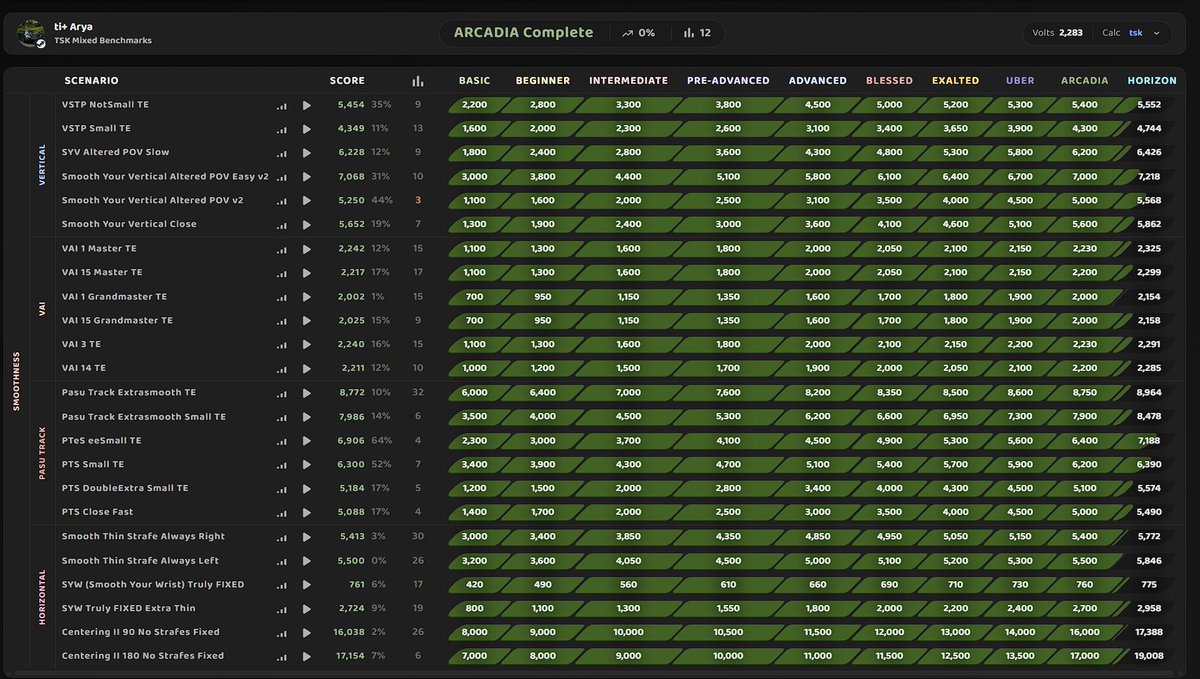The height and width of the screenshot is (679, 1200).
Task: Click the horizon value 5,552
Action: [1150, 105]
